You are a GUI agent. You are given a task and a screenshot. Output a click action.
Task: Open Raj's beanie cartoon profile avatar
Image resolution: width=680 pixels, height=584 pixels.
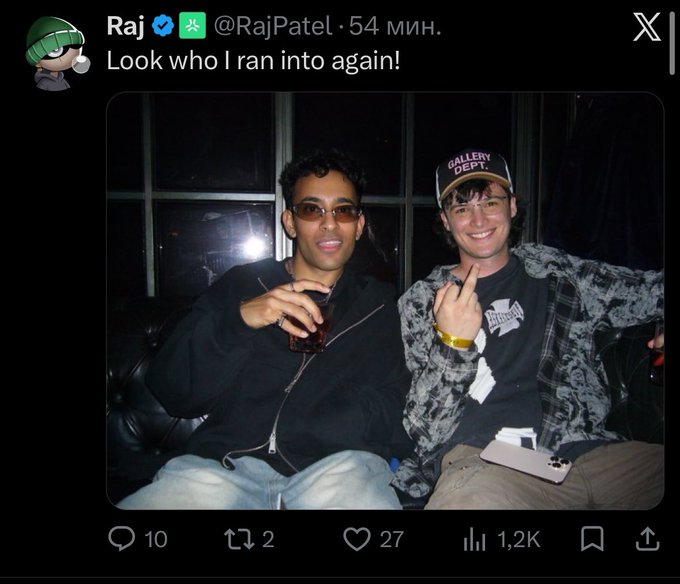coord(57,53)
